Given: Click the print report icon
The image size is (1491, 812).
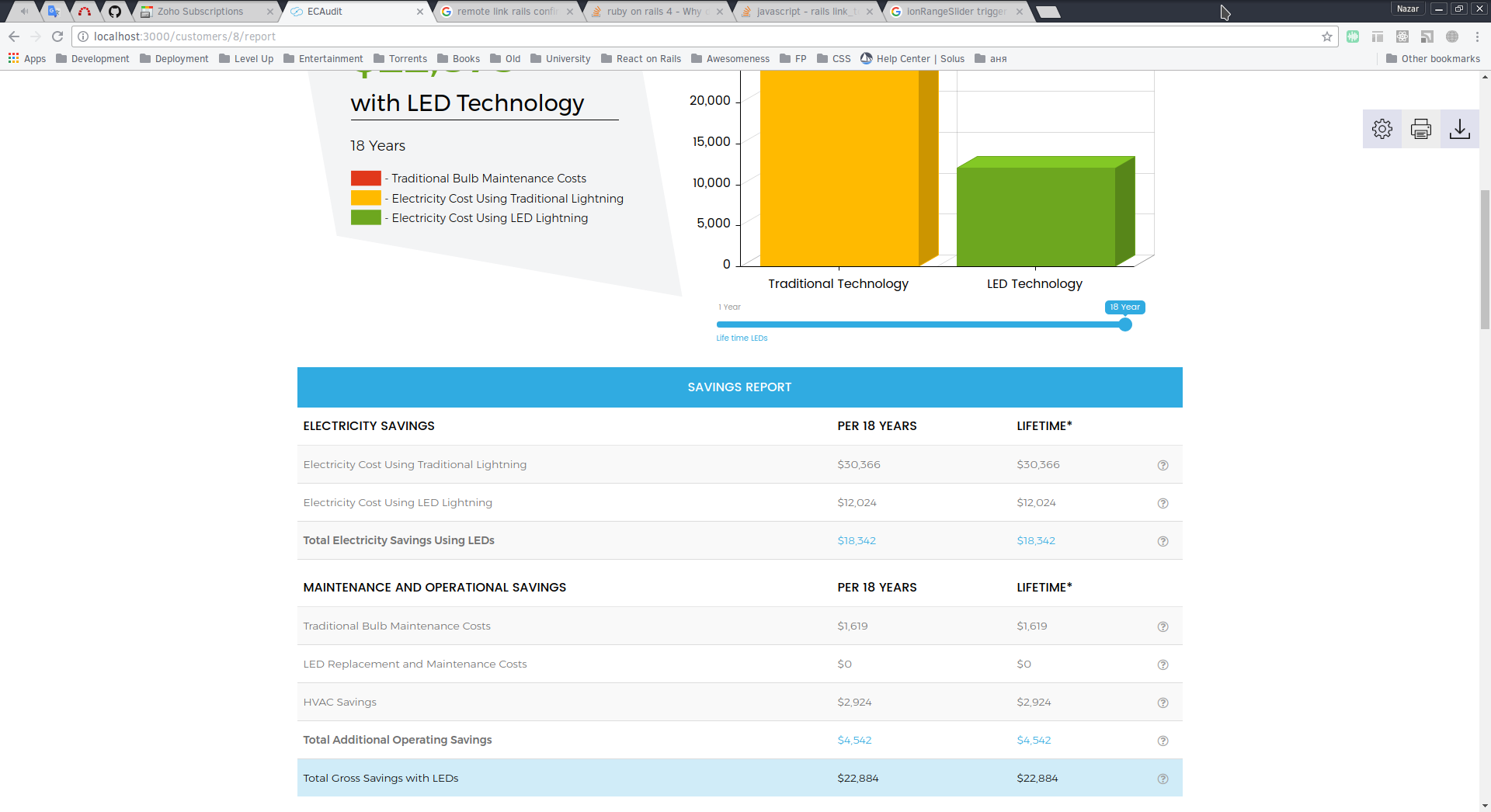Looking at the screenshot, I should click(1421, 129).
